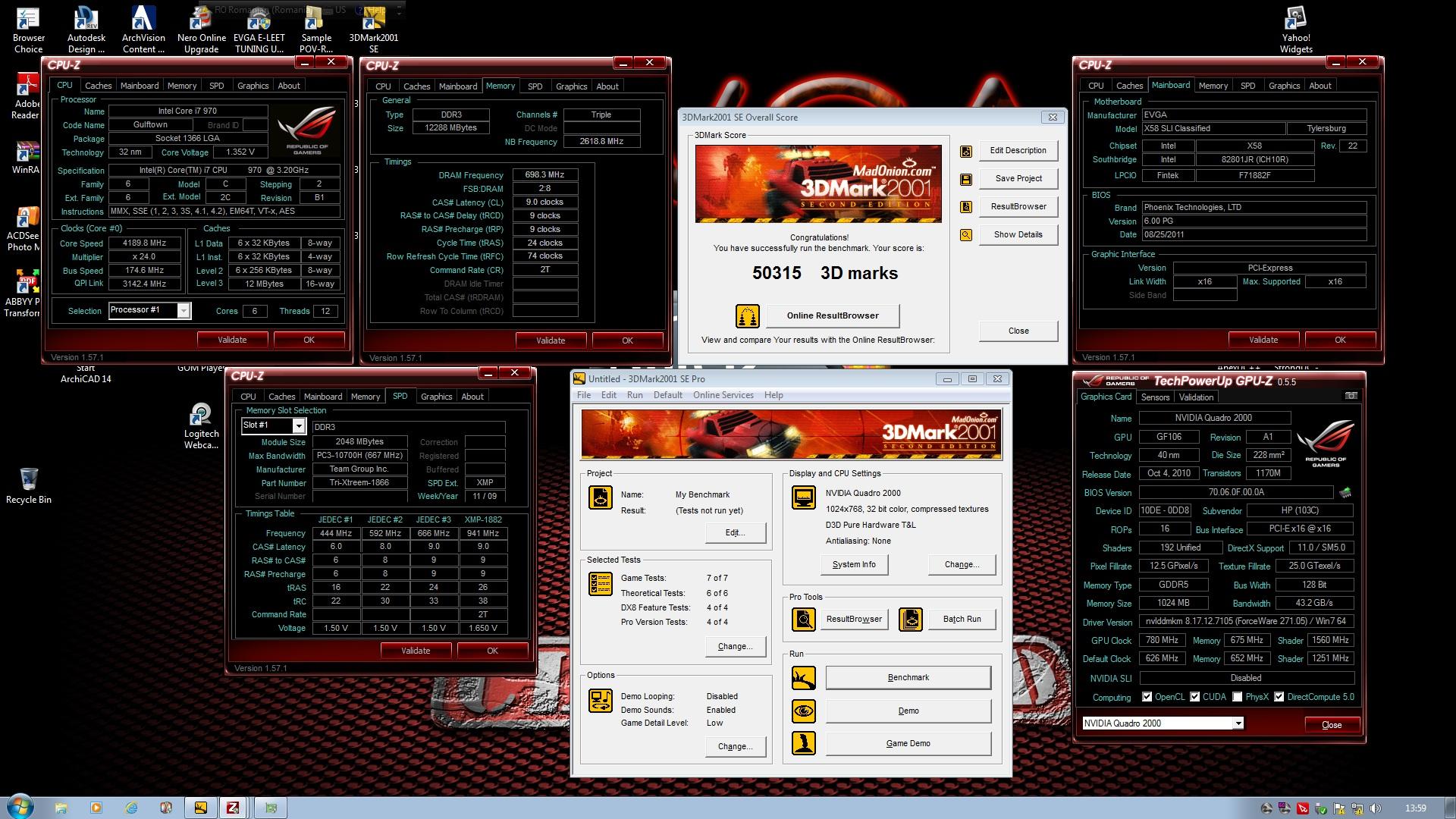Image resolution: width=1456 pixels, height=819 pixels.
Task: Open the File menu in 3DMark2001 SE Pro
Action: [x=584, y=395]
